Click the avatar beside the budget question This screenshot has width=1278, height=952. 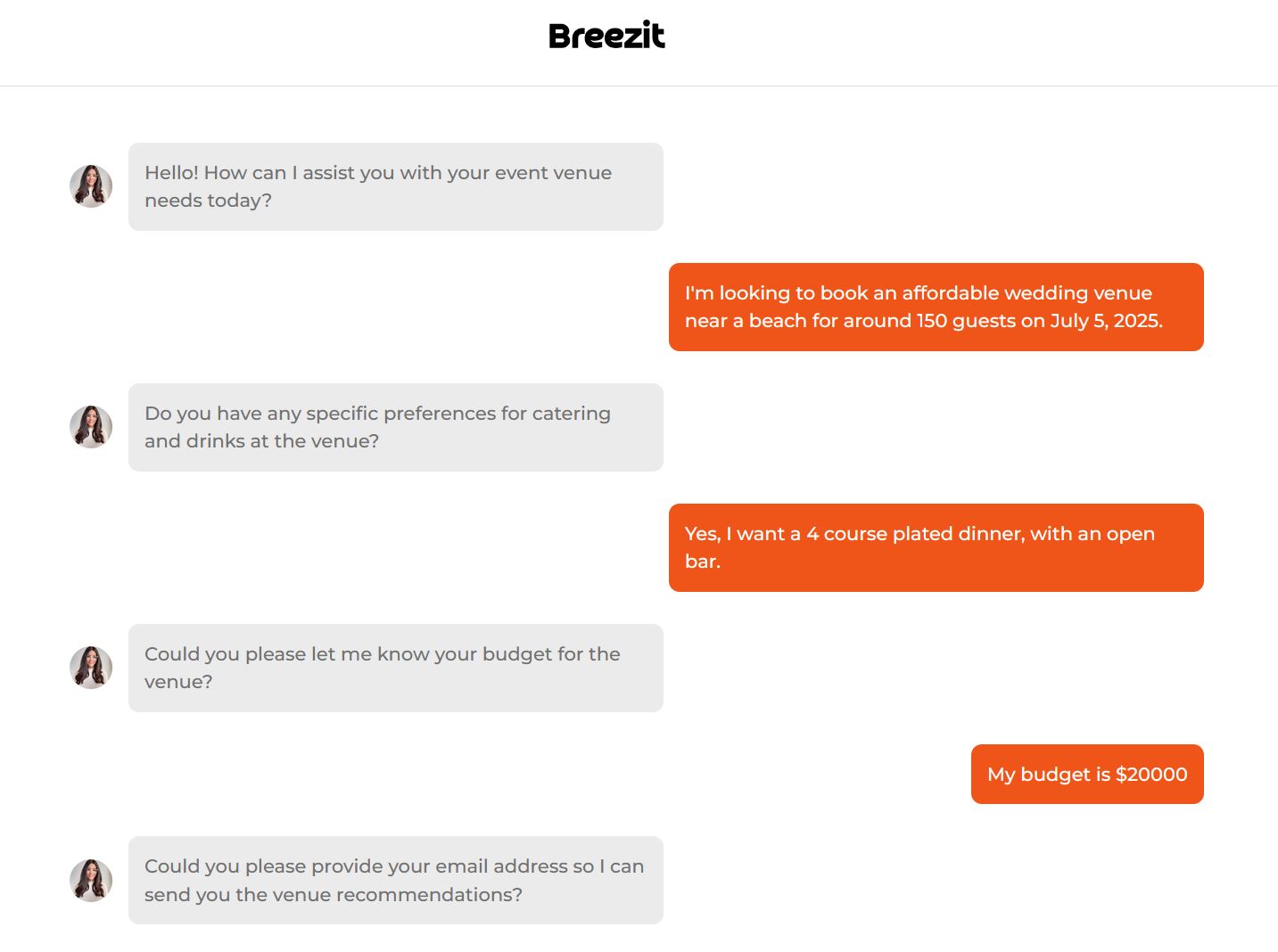[91, 668]
